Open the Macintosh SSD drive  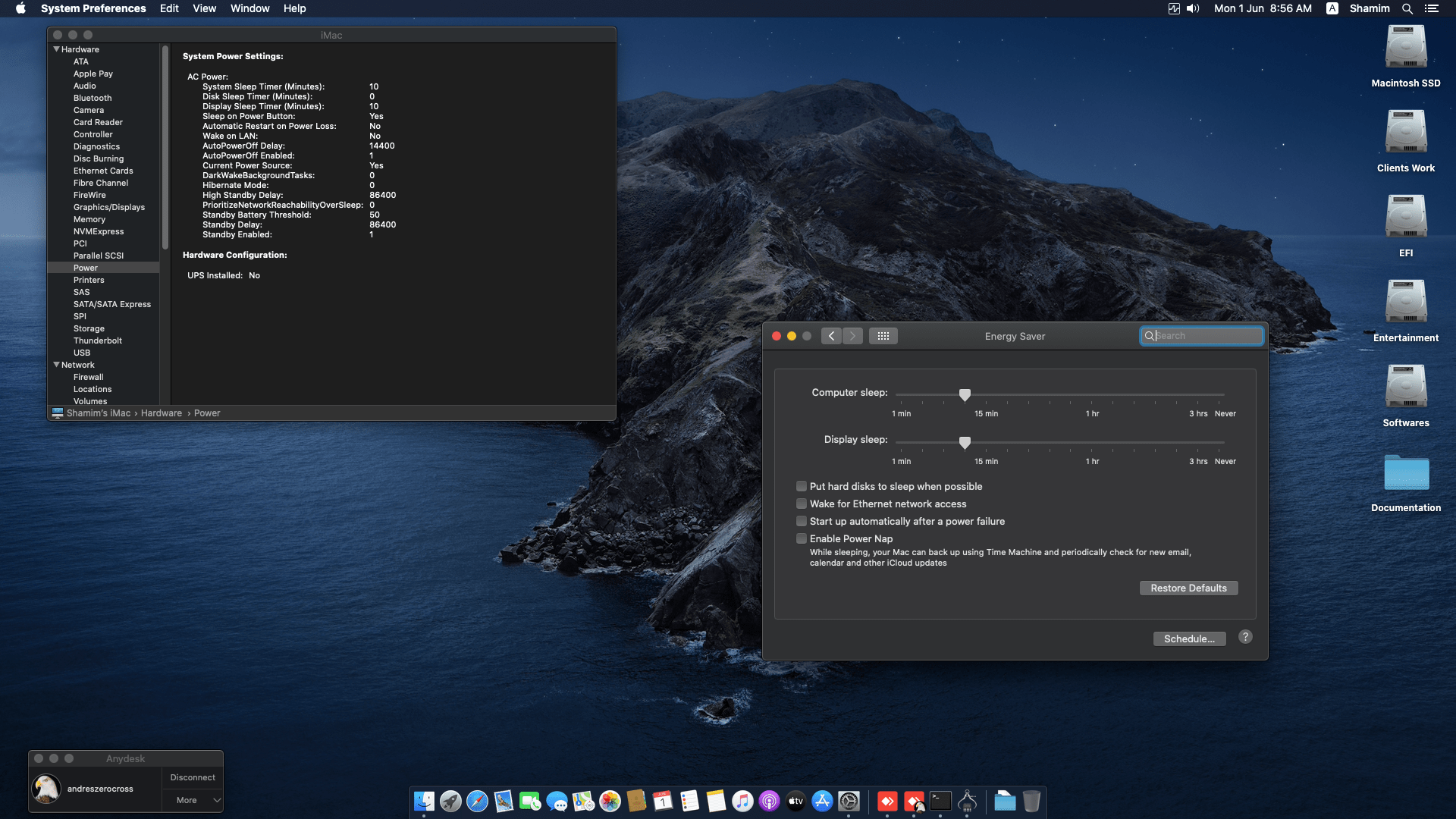[1406, 56]
